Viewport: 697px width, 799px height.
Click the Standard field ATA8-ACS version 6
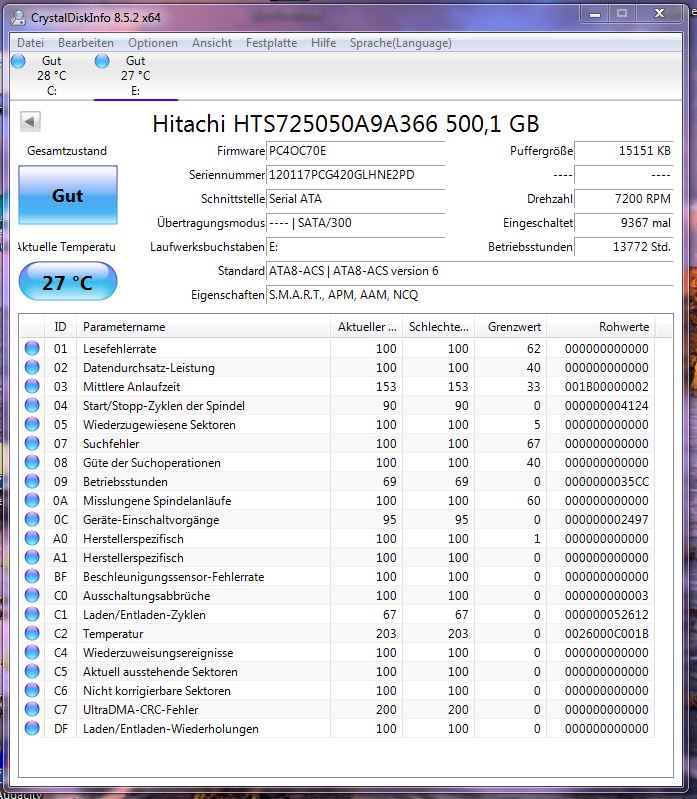coord(469,271)
